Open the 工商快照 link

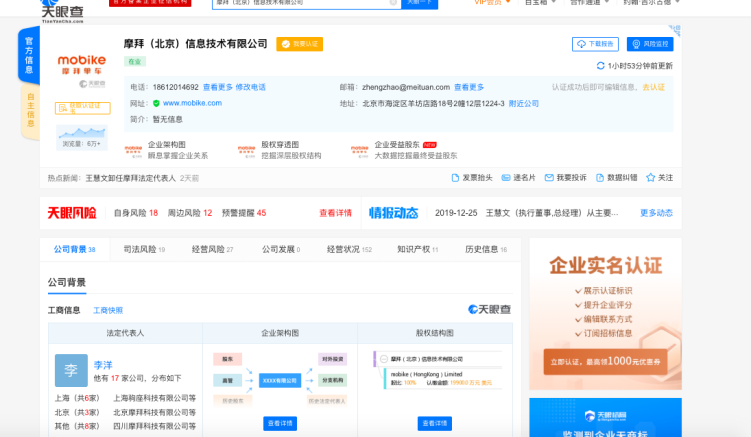108,310
